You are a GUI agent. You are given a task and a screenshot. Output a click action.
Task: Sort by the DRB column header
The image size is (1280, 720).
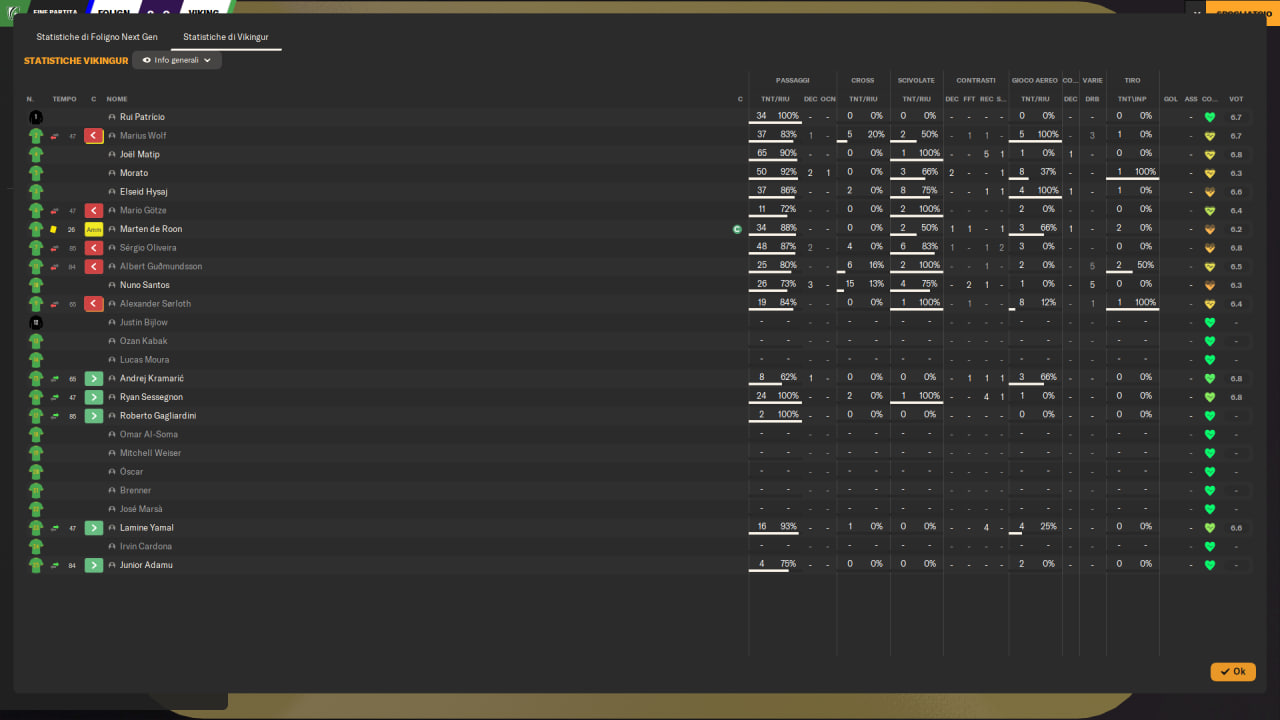click(1092, 99)
